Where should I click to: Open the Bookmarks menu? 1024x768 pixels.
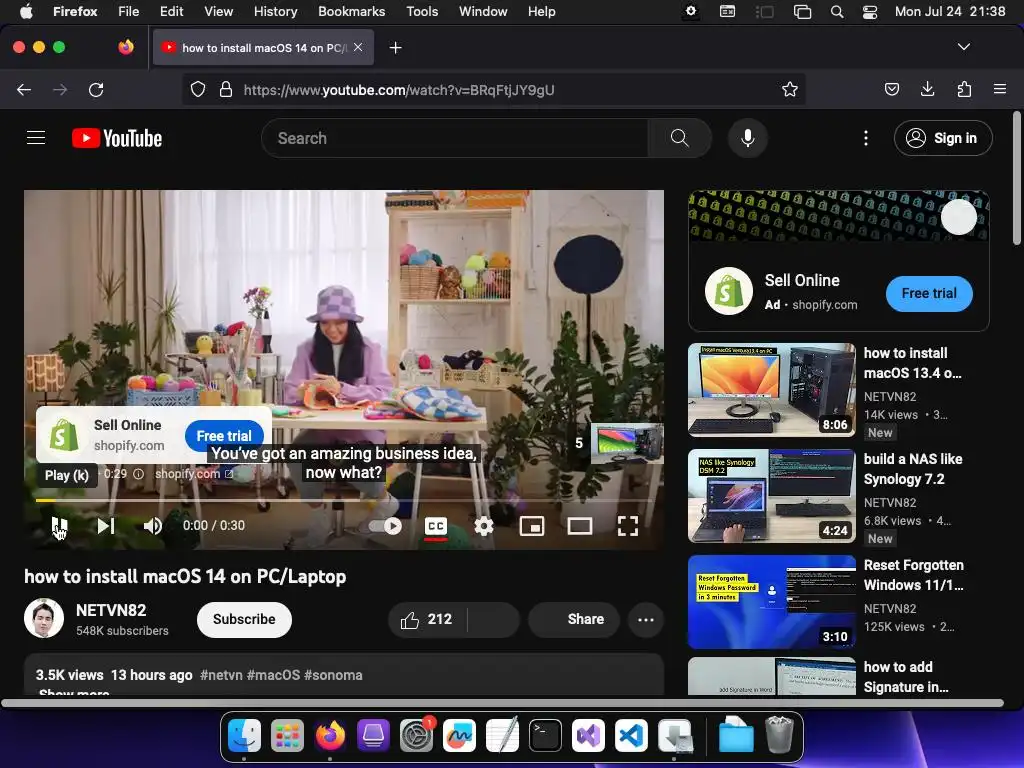(x=351, y=11)
